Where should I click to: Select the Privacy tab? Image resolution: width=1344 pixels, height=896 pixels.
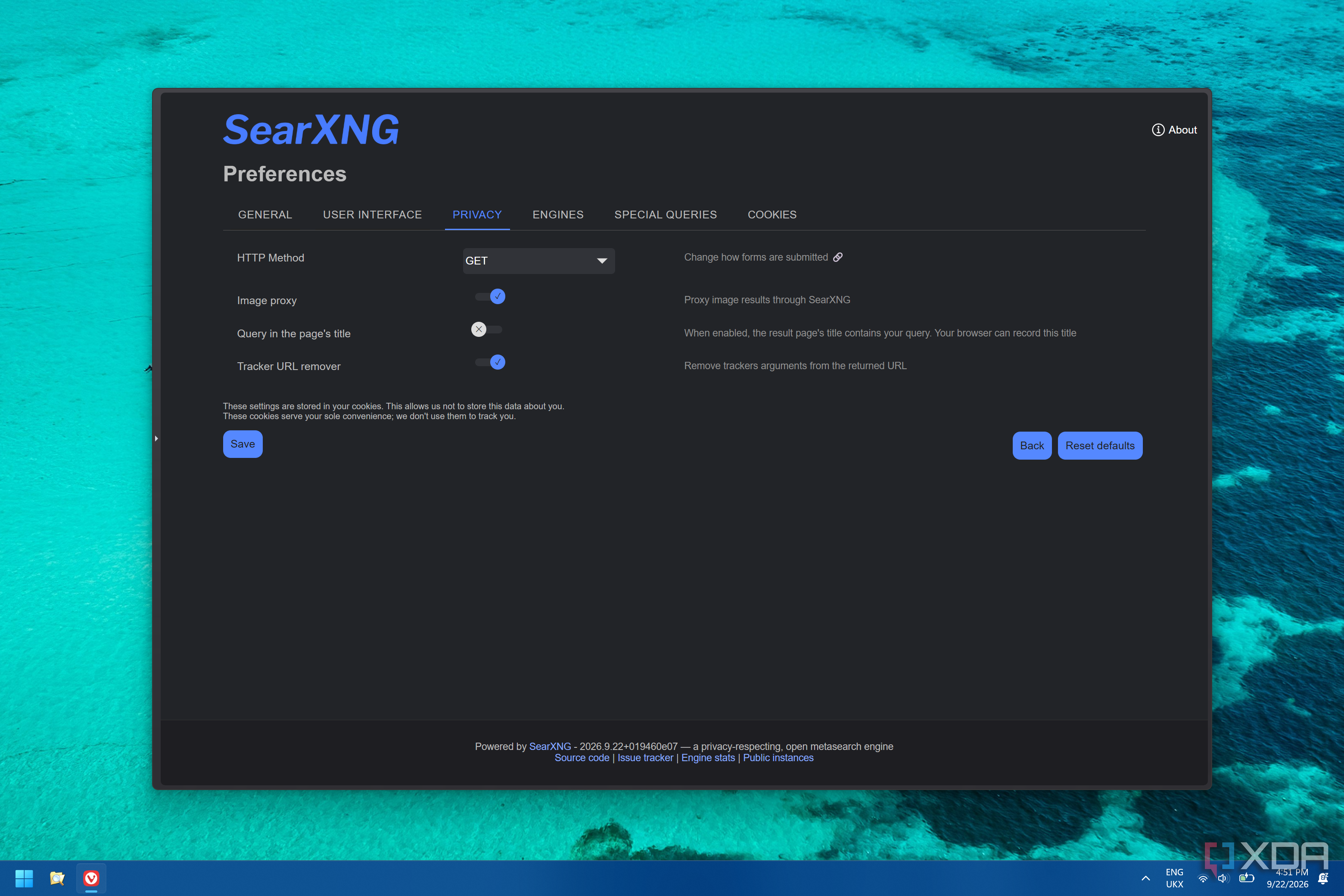[x=477, y=215]
